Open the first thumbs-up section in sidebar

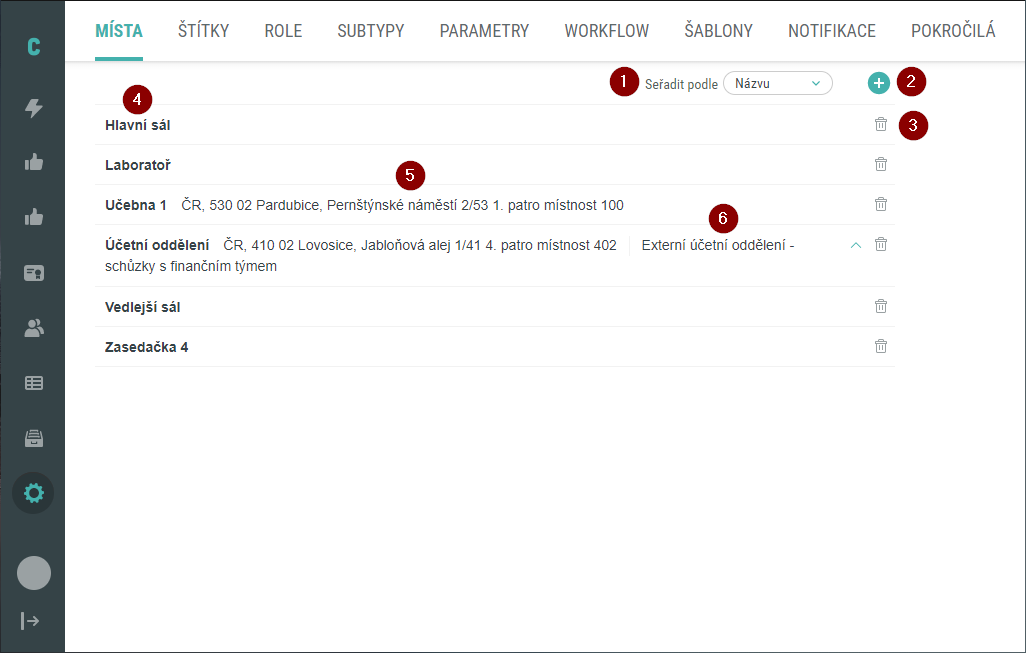tap(33, 163)
